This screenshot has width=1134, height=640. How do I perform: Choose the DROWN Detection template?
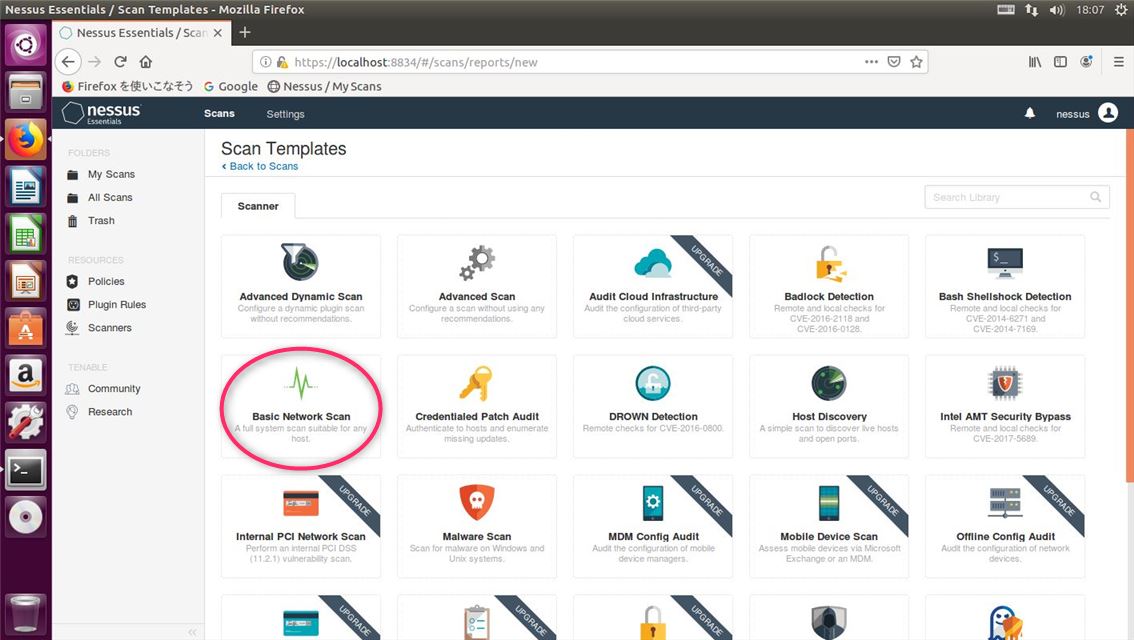click(x=652, y=406)
